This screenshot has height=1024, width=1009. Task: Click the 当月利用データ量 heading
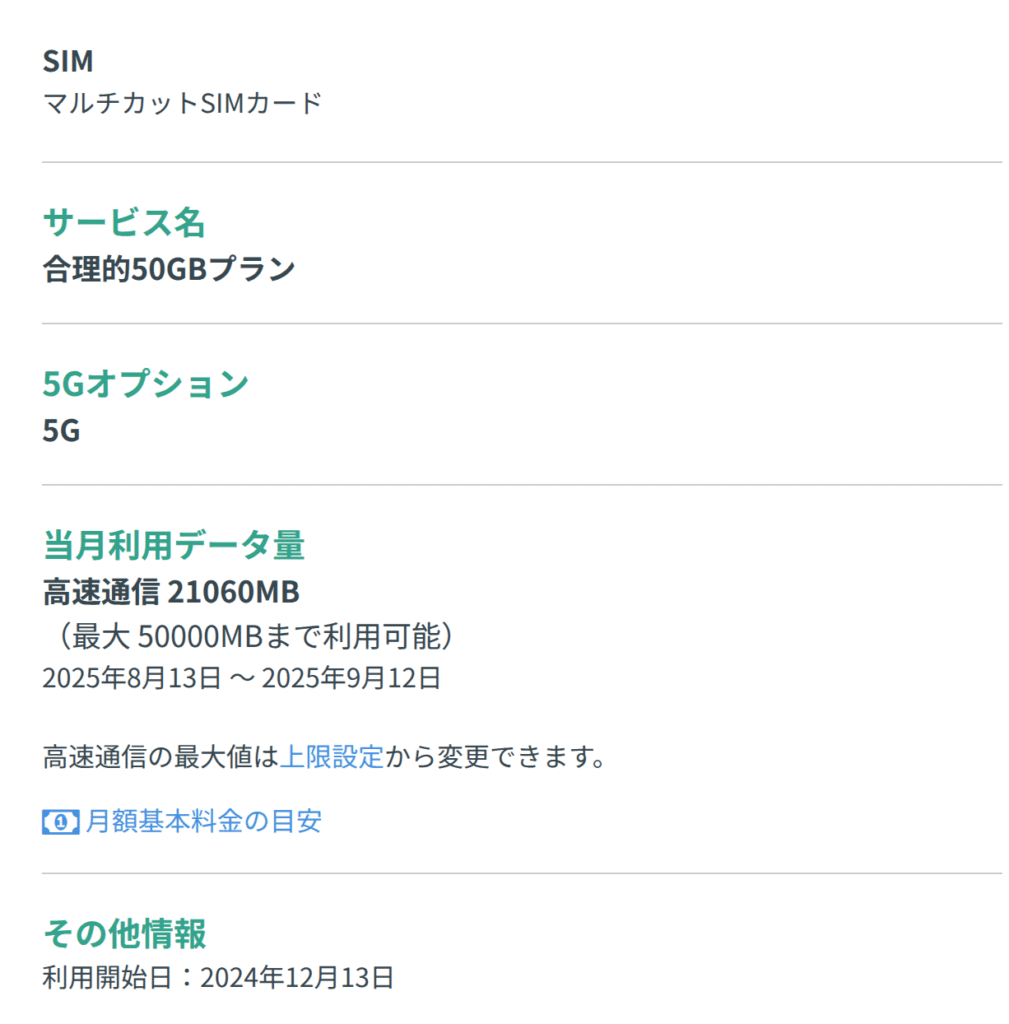pos(174,545)
